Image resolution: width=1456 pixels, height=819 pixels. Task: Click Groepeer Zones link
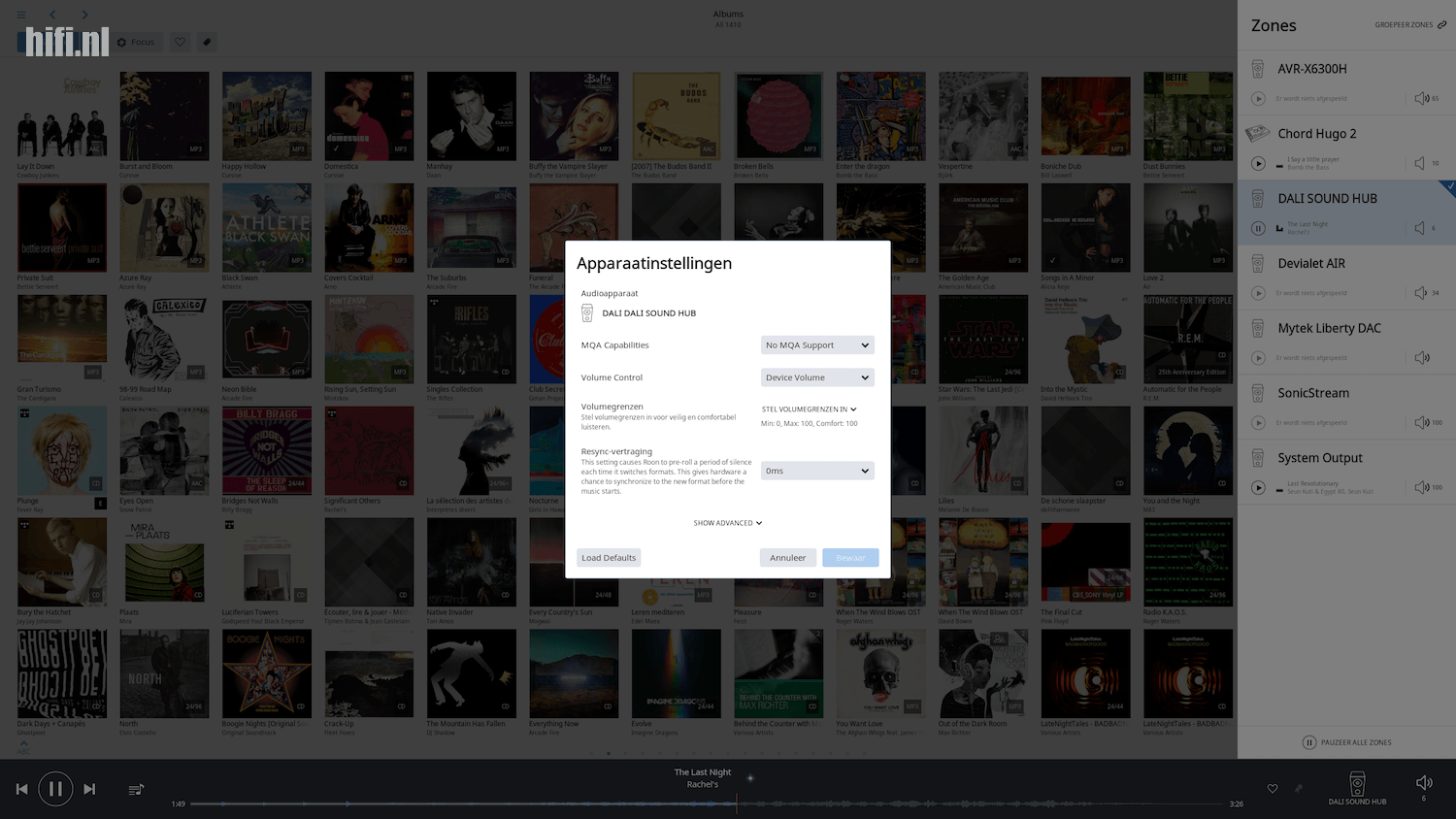tap(1410, 25)
